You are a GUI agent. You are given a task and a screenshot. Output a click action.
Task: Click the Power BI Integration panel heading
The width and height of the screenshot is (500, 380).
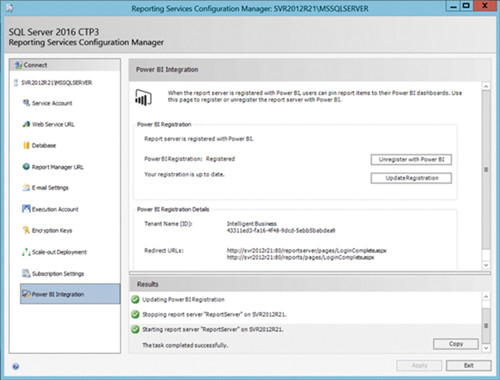coord(167,70)
